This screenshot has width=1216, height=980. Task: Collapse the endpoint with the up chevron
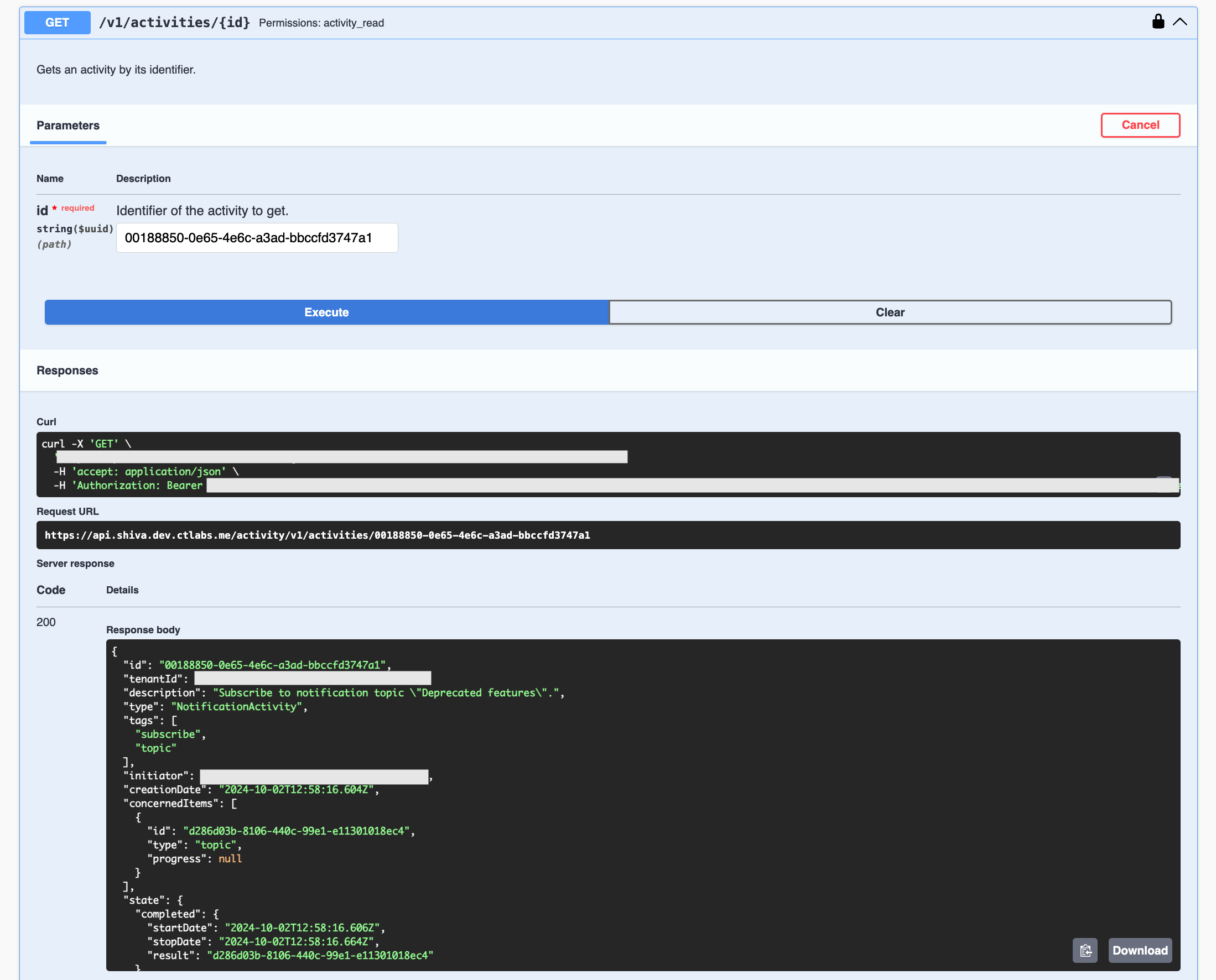[x=1180, y=22]
